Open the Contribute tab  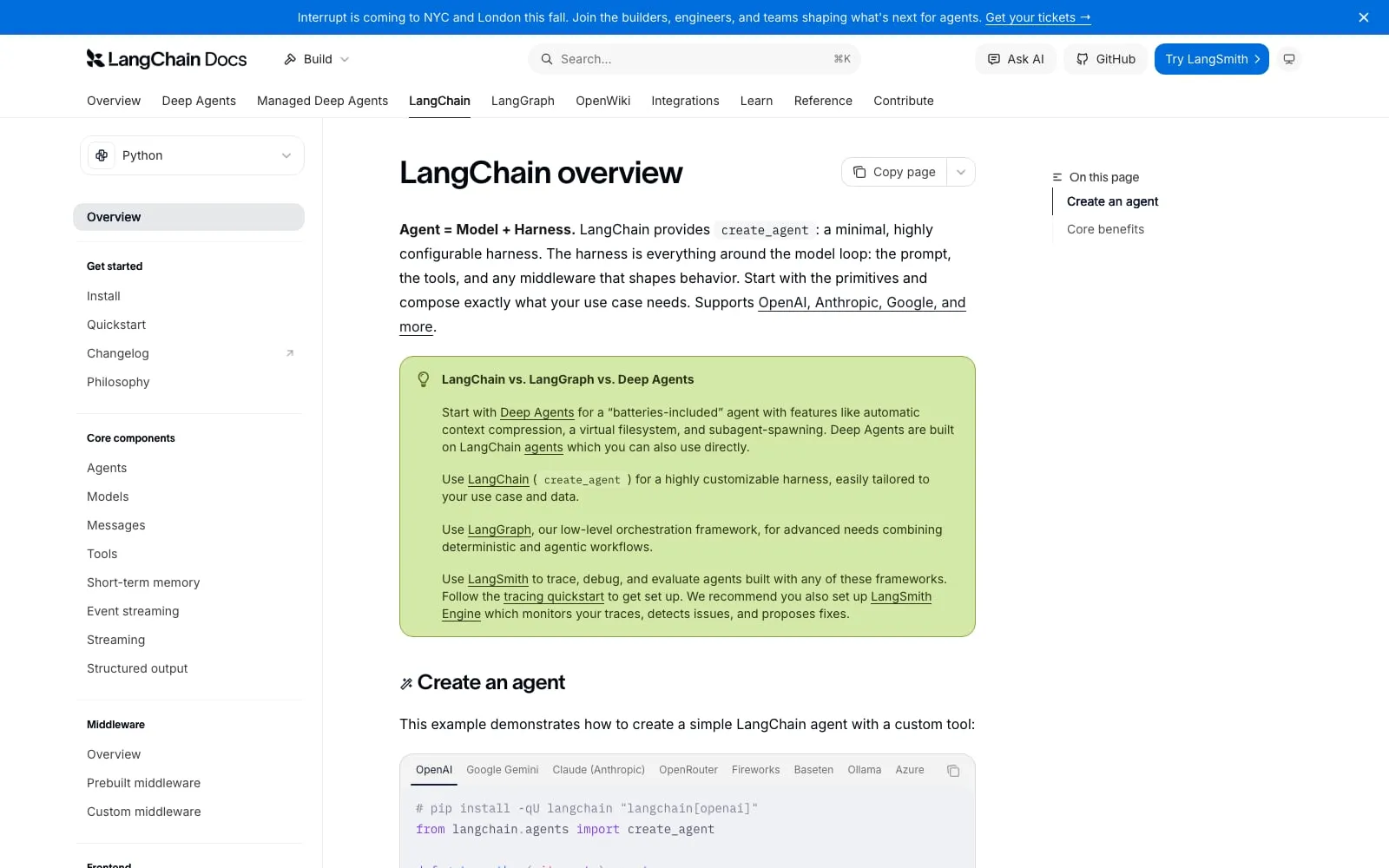tap(904, 101)
